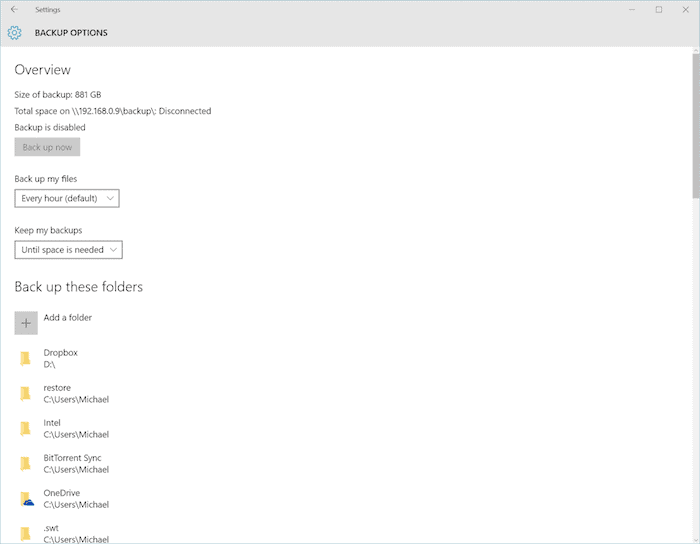Image resolution: width=700 pixels, height=544 pixels.
Task: Open the 'Until space is needed' dropdown
Action: [69, 249]
